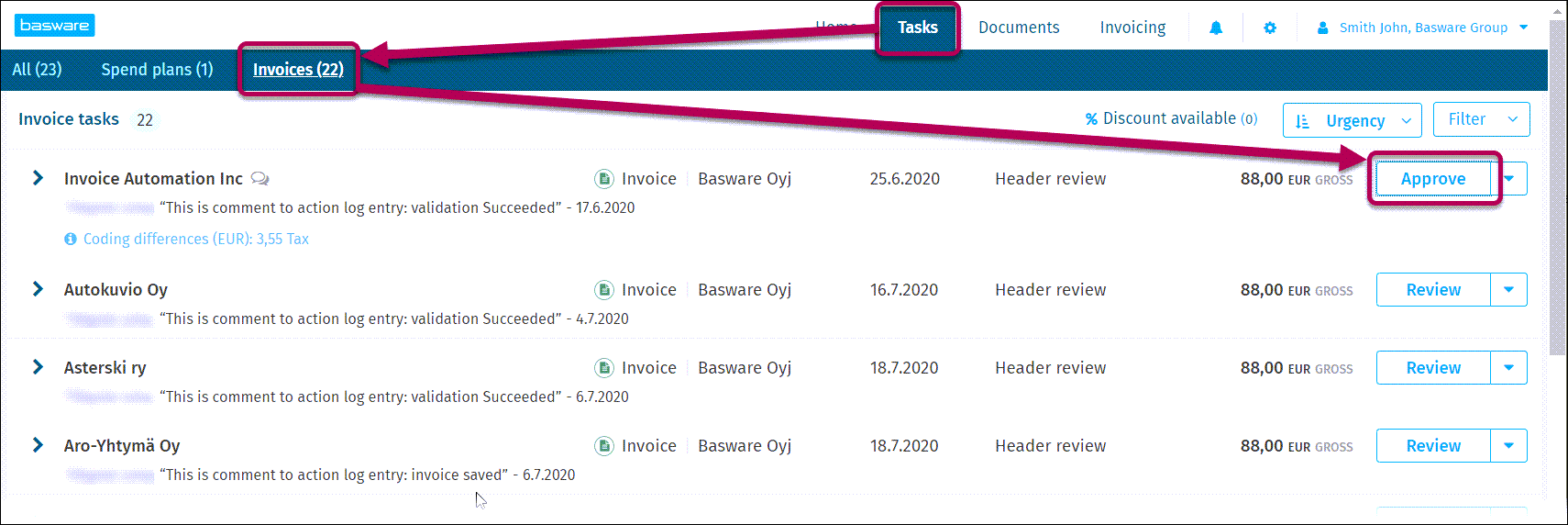Click the date 16.7.2020
Viewport: 1568px width, 525px height.
904,290
